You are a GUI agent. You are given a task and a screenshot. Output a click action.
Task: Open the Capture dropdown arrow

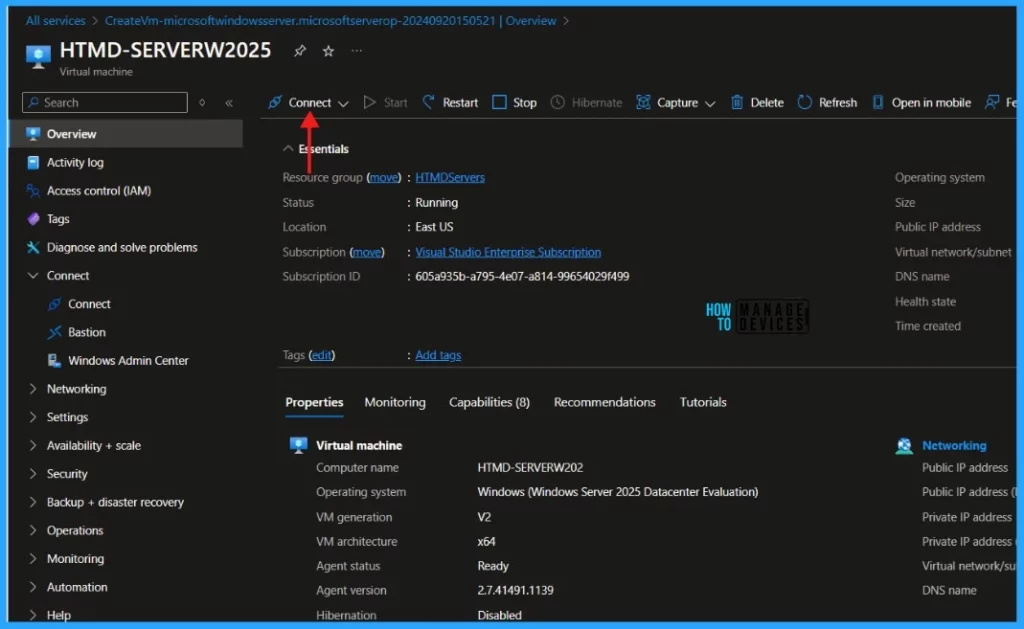710,103
